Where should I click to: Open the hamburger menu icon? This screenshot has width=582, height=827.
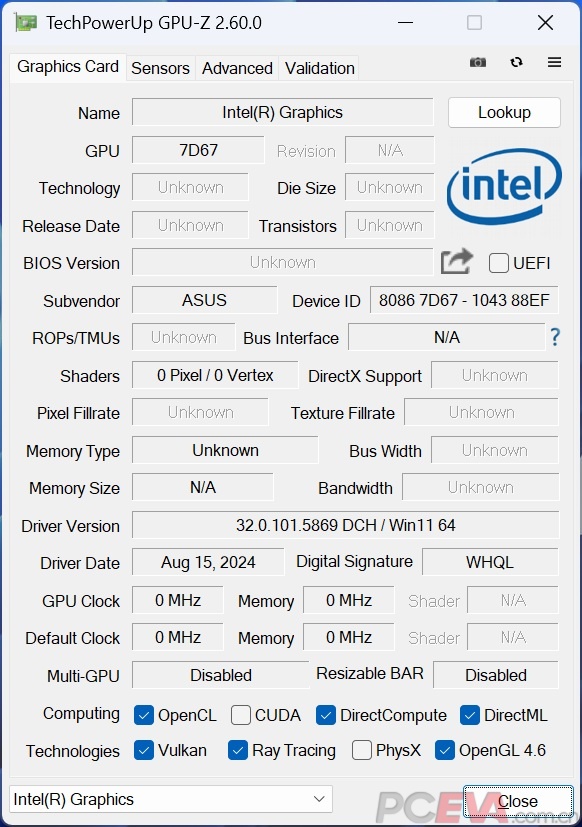click(554, 62)
